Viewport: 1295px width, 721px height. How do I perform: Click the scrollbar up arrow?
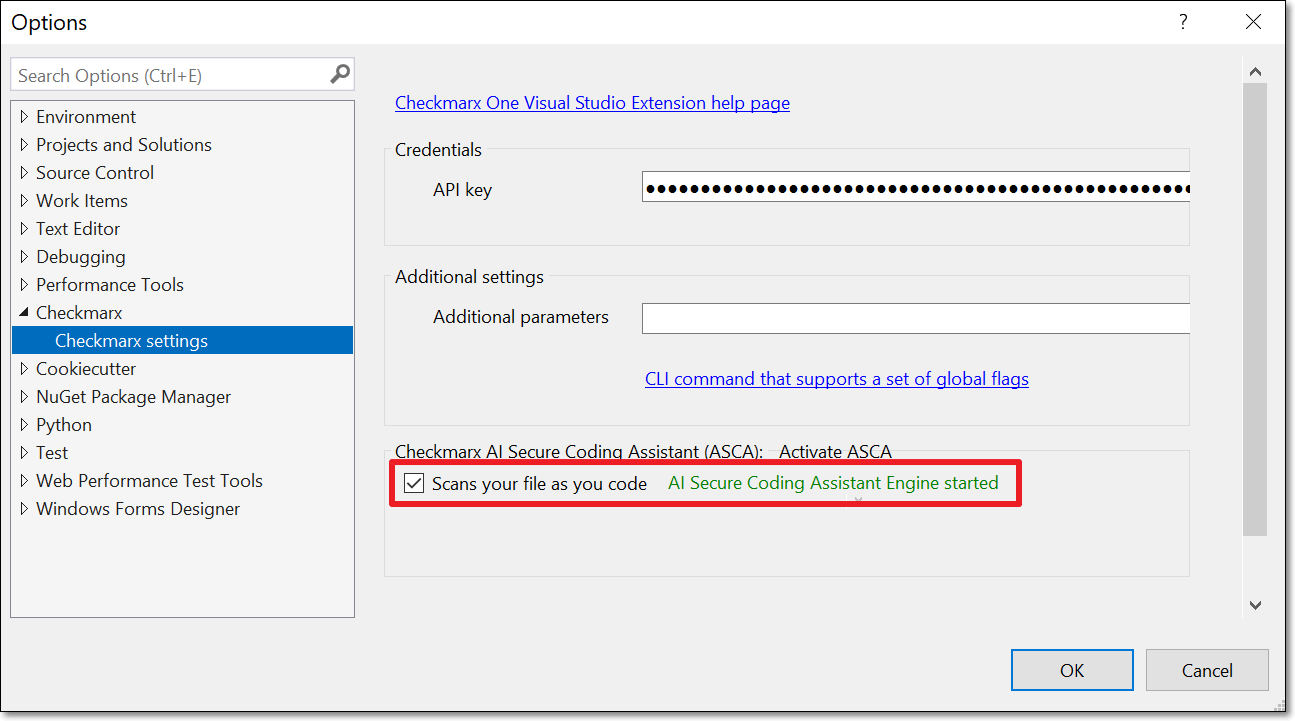coord(1255,72)
